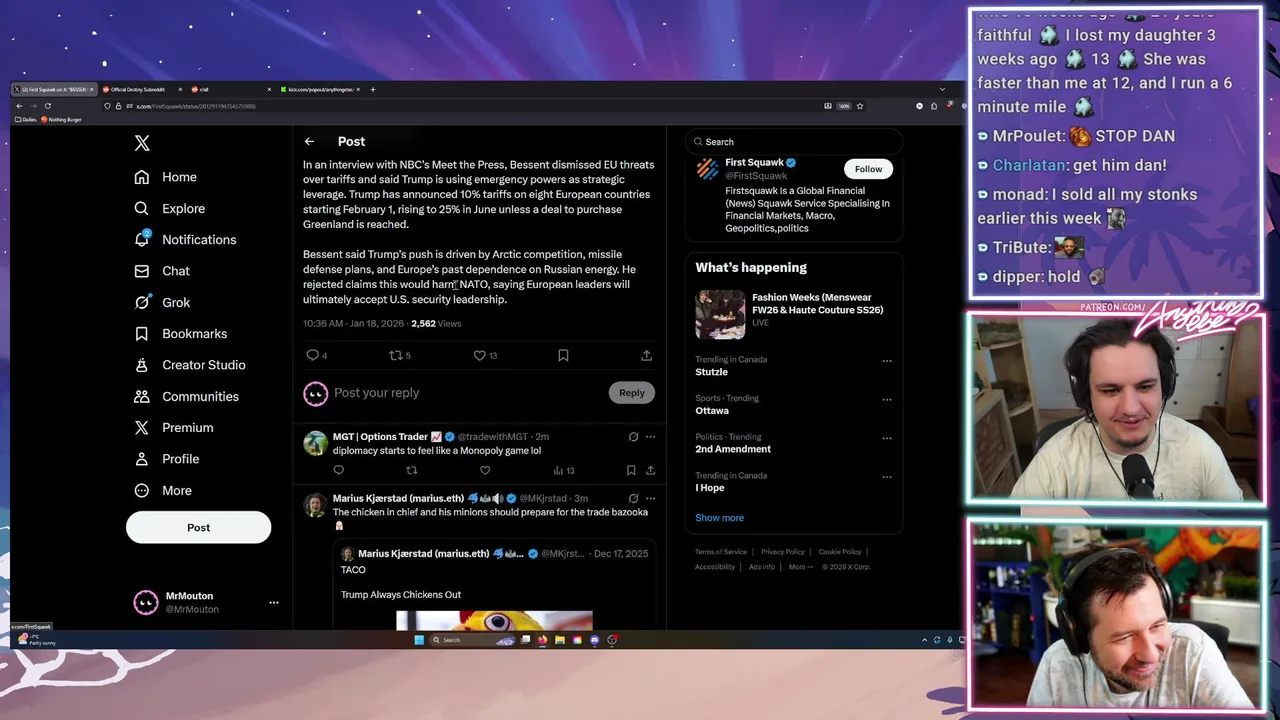Click the Communities people icon
This screenshot has width=1280, height=720.
tap(142, 396)
